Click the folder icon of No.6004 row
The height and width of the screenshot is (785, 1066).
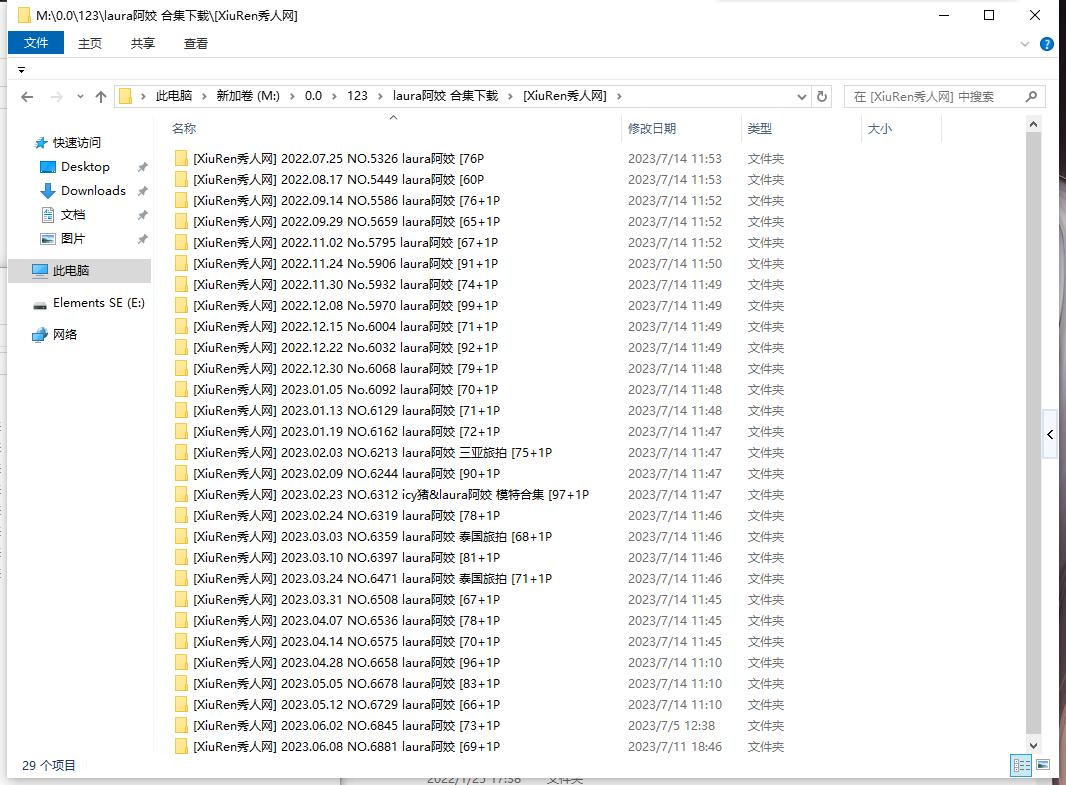point(181,327)
